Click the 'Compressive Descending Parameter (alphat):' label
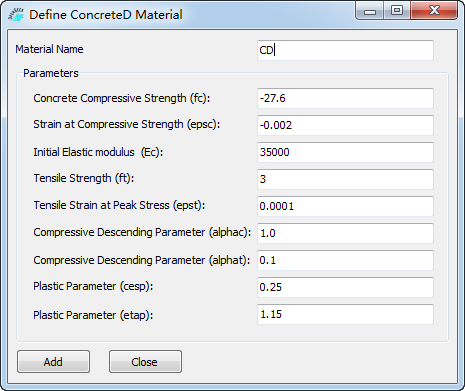This screenshot has height=391, width=465. click(142, 260)
